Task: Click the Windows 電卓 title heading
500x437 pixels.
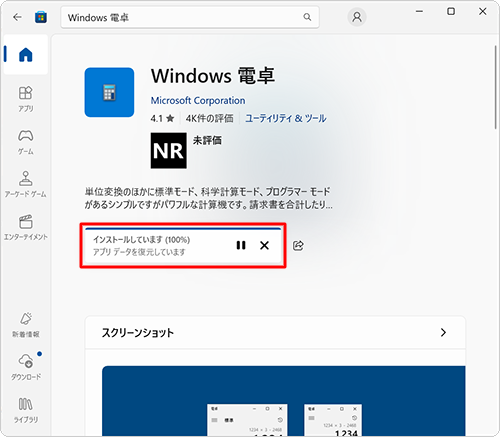Action: click(213, 76)
